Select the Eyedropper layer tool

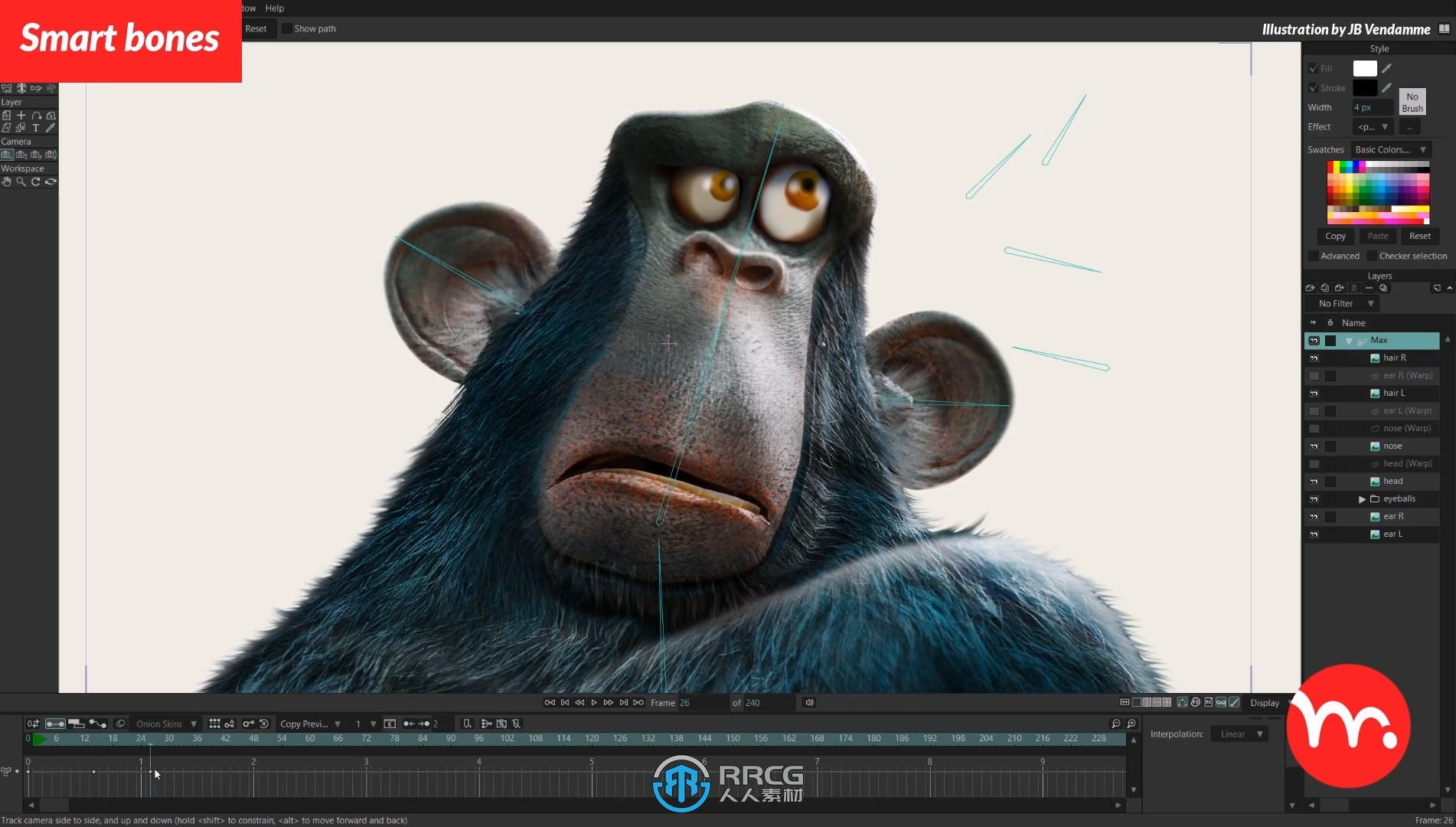tap(51, 128)
